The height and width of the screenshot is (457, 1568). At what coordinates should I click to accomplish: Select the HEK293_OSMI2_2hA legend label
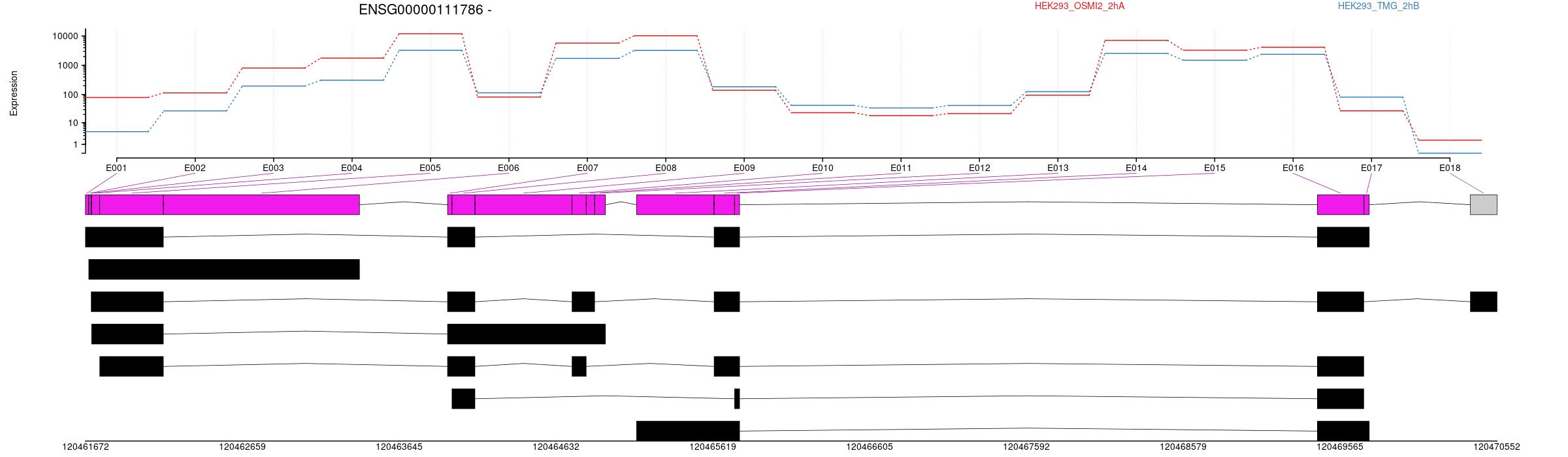pyautogui.click(x=1079, y=6)
